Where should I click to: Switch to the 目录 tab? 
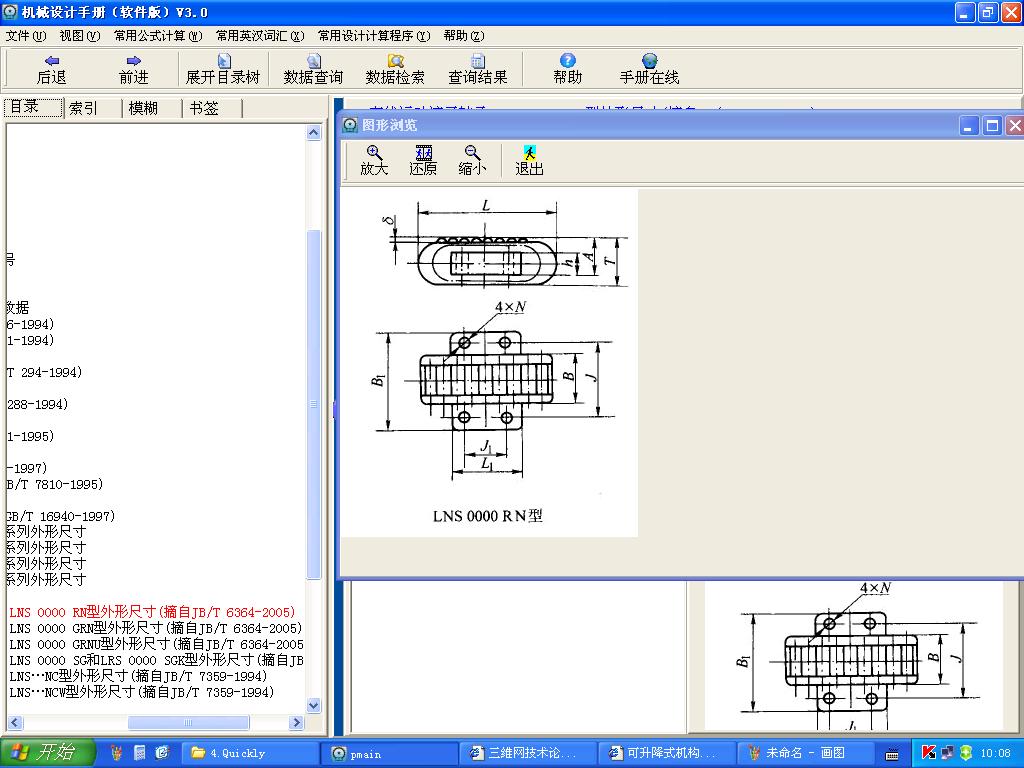point(33,107)
